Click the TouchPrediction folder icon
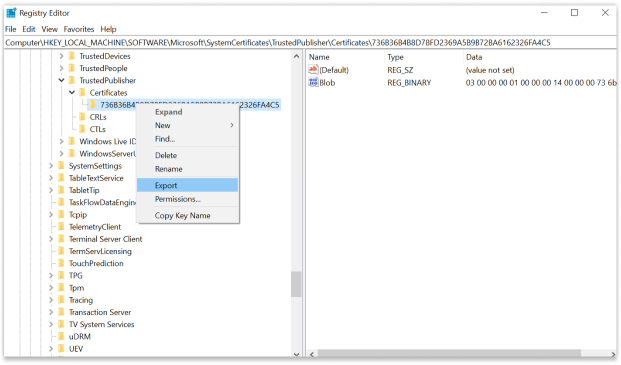Viewport: 621px width, 365px height. coord(61,263)
